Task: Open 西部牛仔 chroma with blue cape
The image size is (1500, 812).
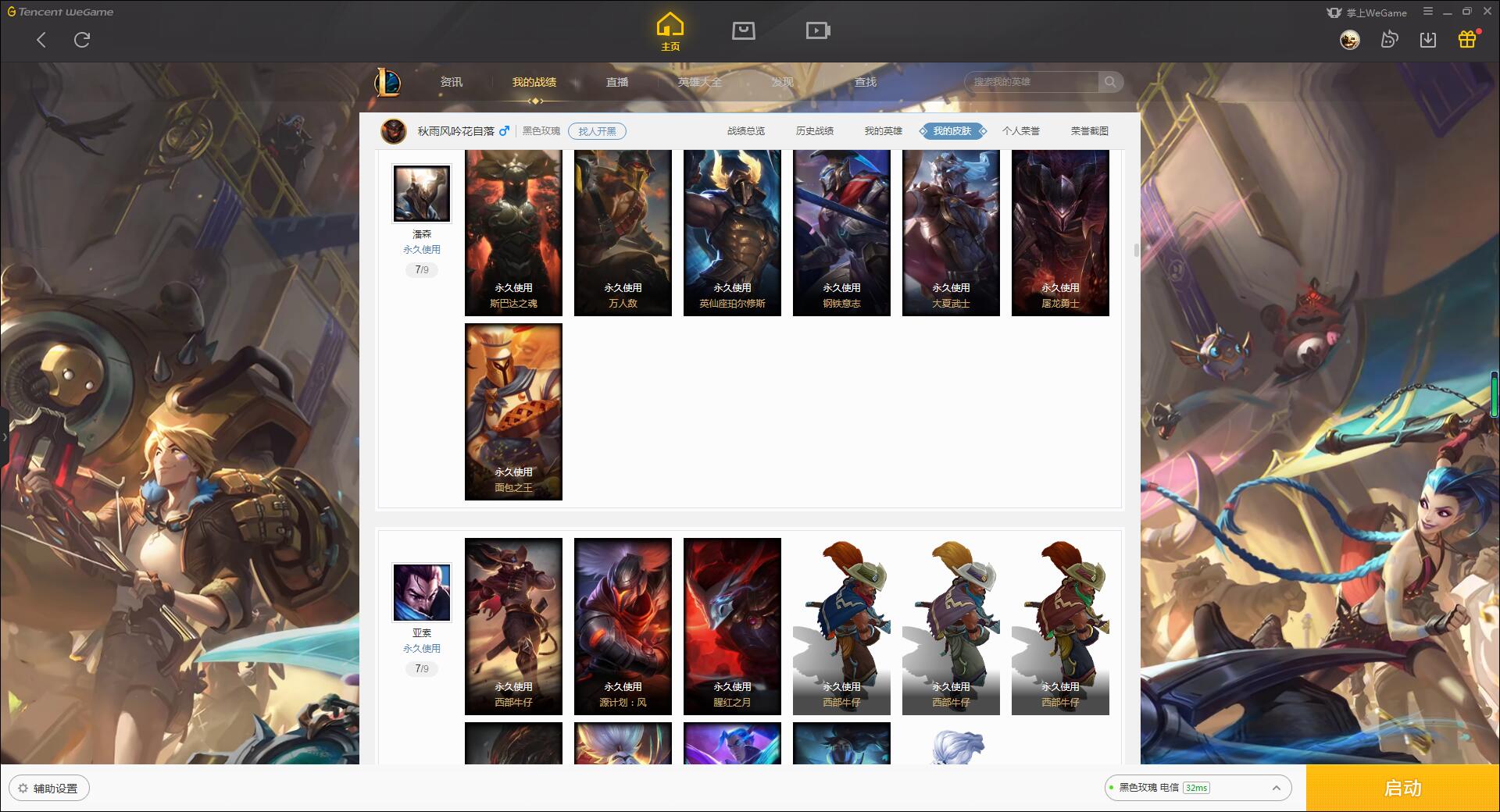Action: [x=841, y=626]
